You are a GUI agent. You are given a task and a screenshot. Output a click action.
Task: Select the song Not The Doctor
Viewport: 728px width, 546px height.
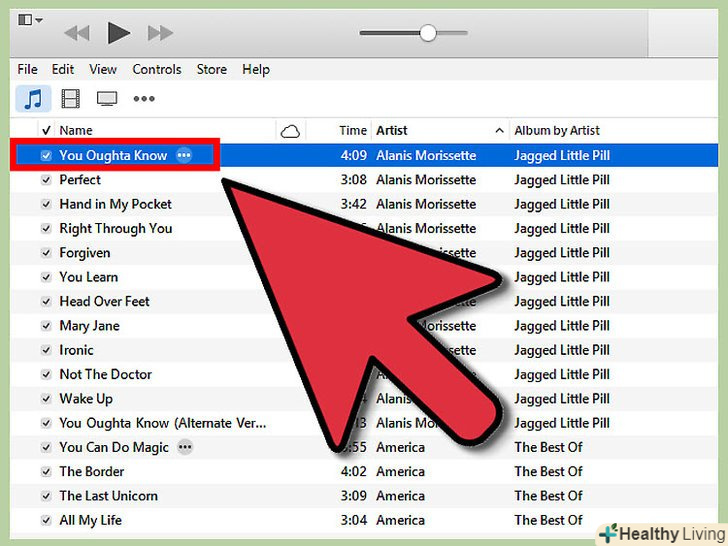(x=105, y=374)
